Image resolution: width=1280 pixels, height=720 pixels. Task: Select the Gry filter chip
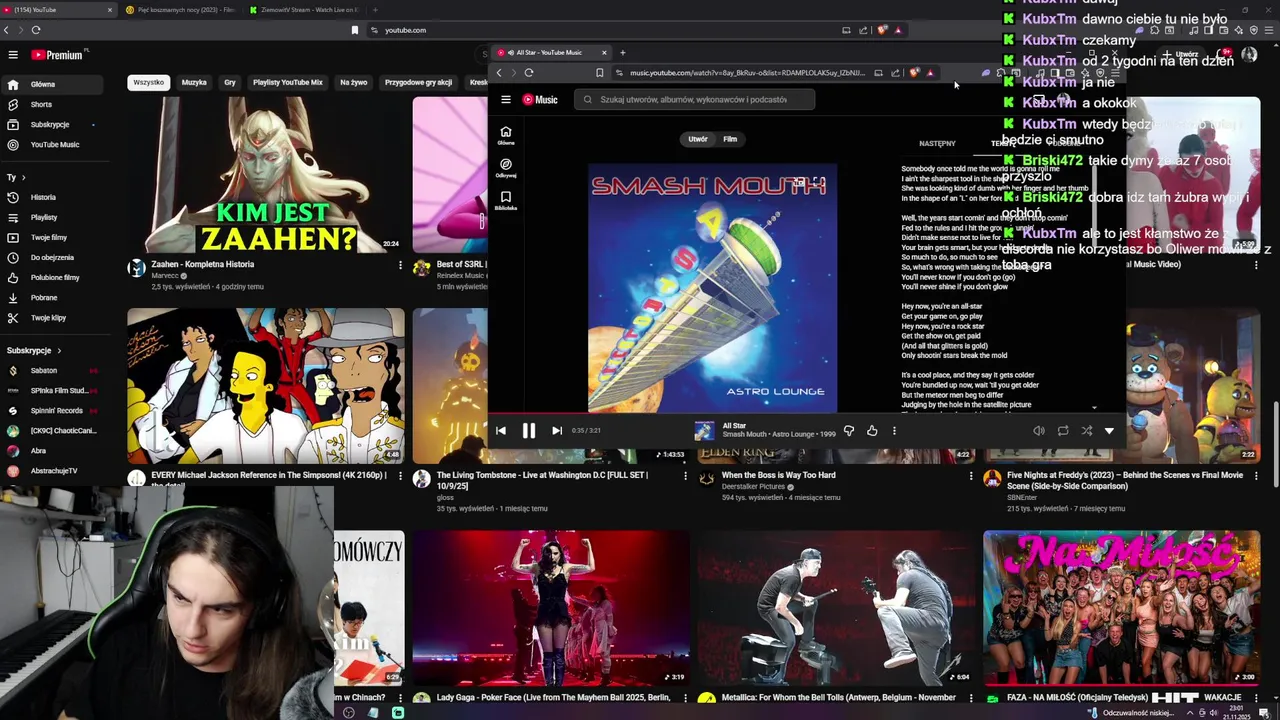230,82
